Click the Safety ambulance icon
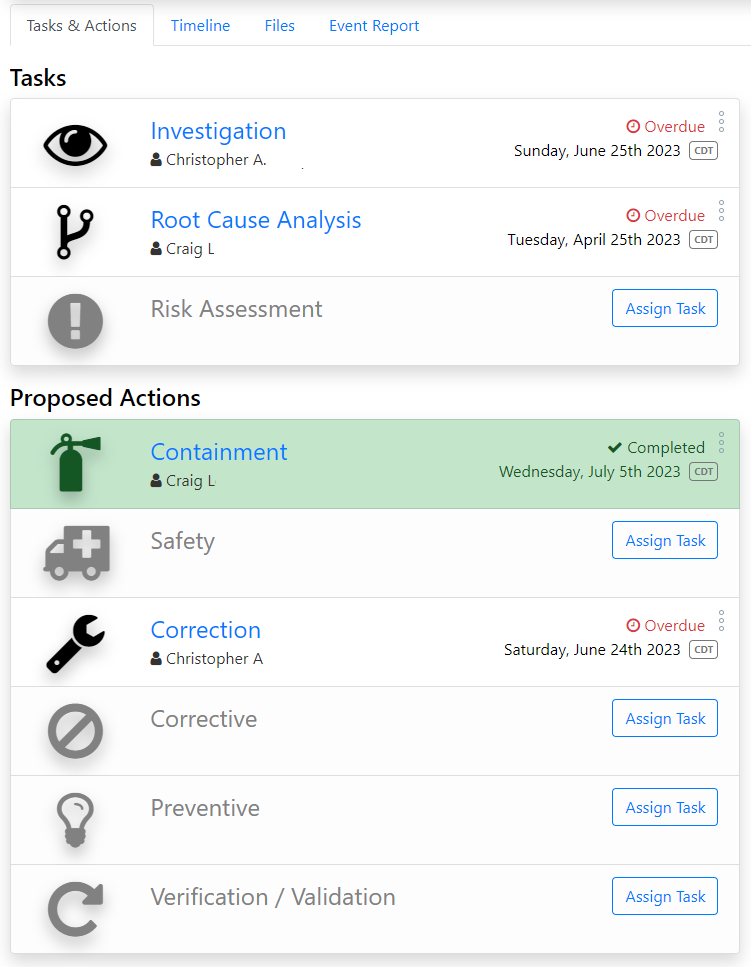 pos(76,552)
